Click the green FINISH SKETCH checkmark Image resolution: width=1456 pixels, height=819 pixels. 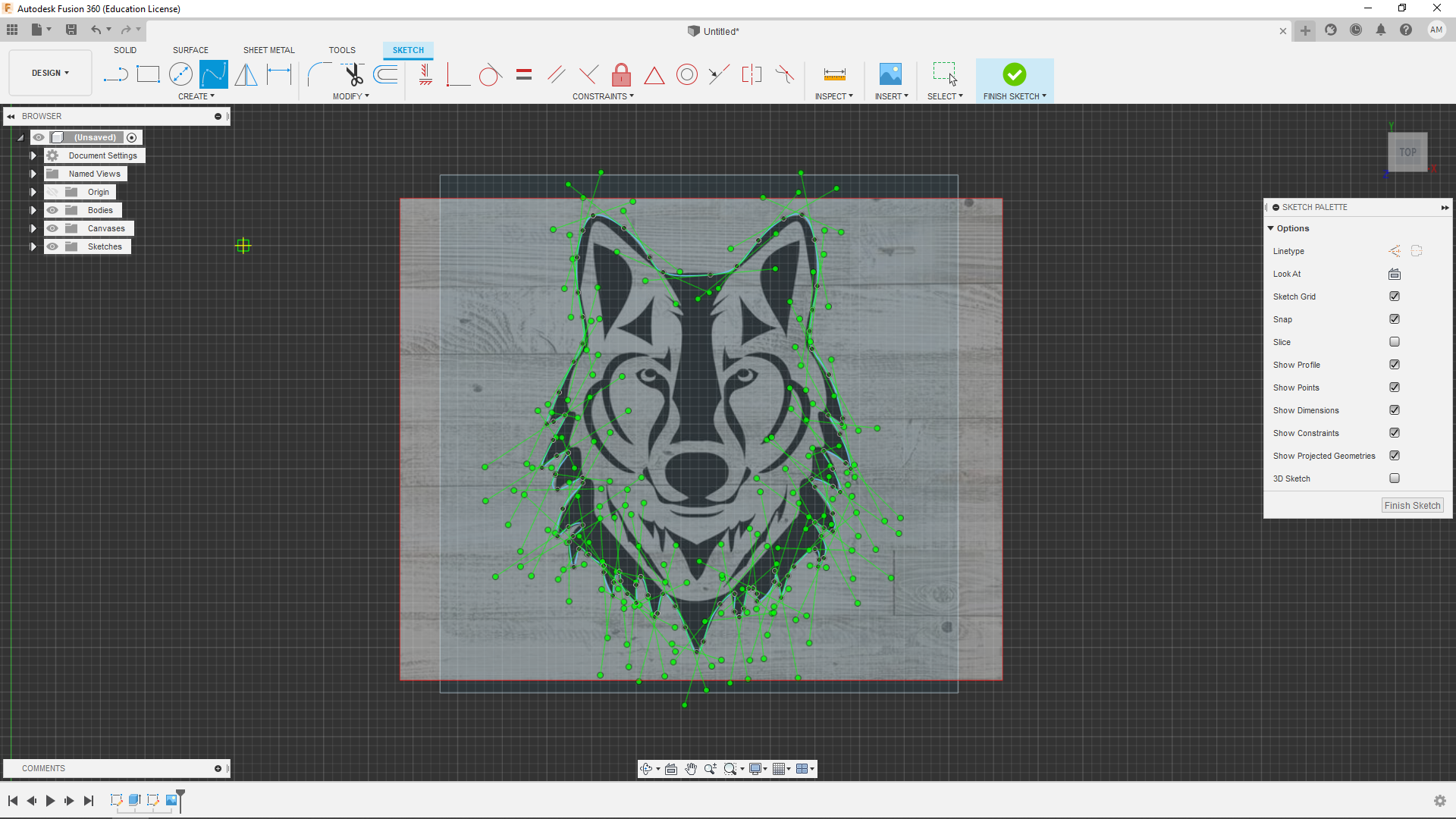[1014, 74]
